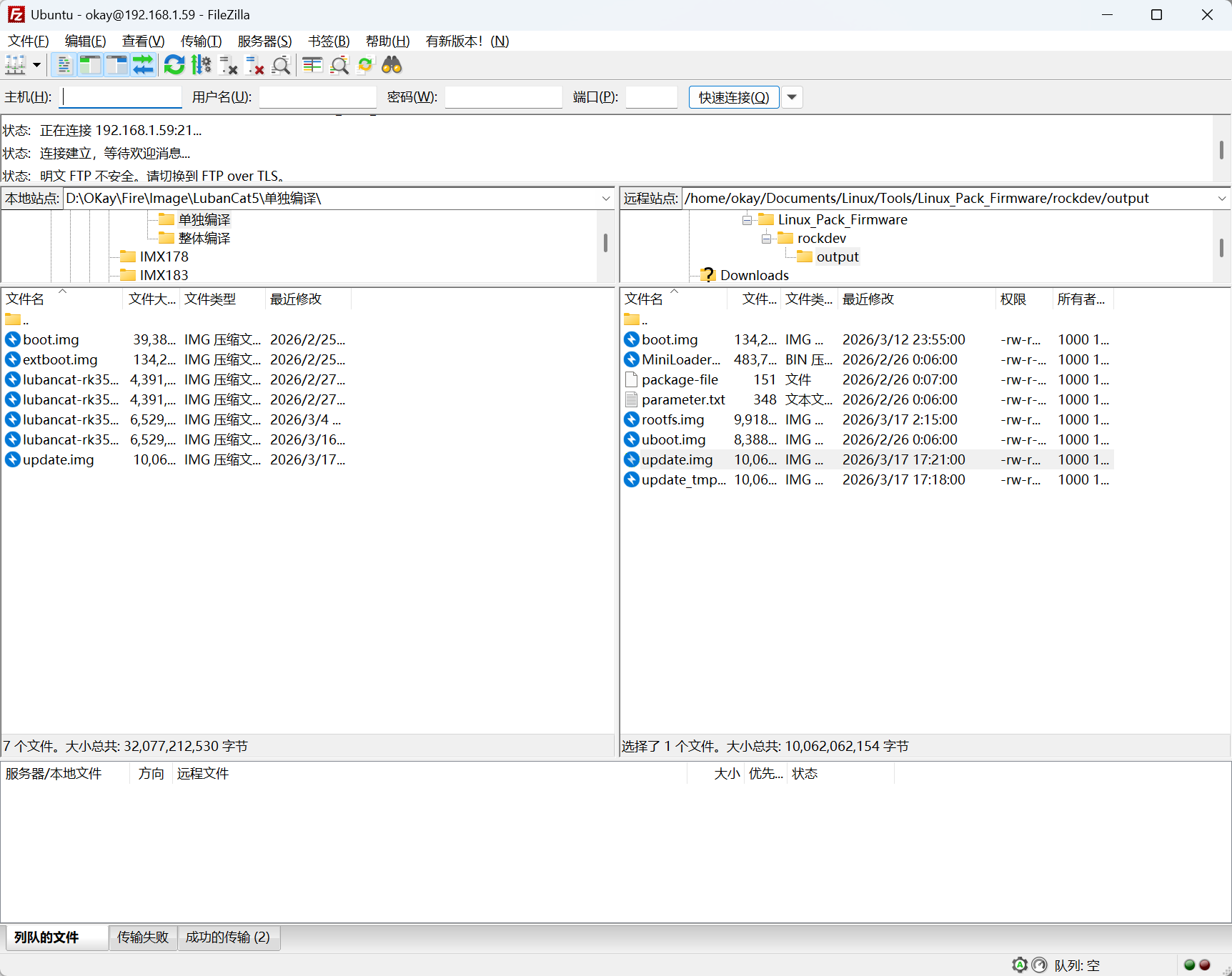Toggle the remote directory tree view
This screenshot has width=1232, height=976.
point(116,66)
